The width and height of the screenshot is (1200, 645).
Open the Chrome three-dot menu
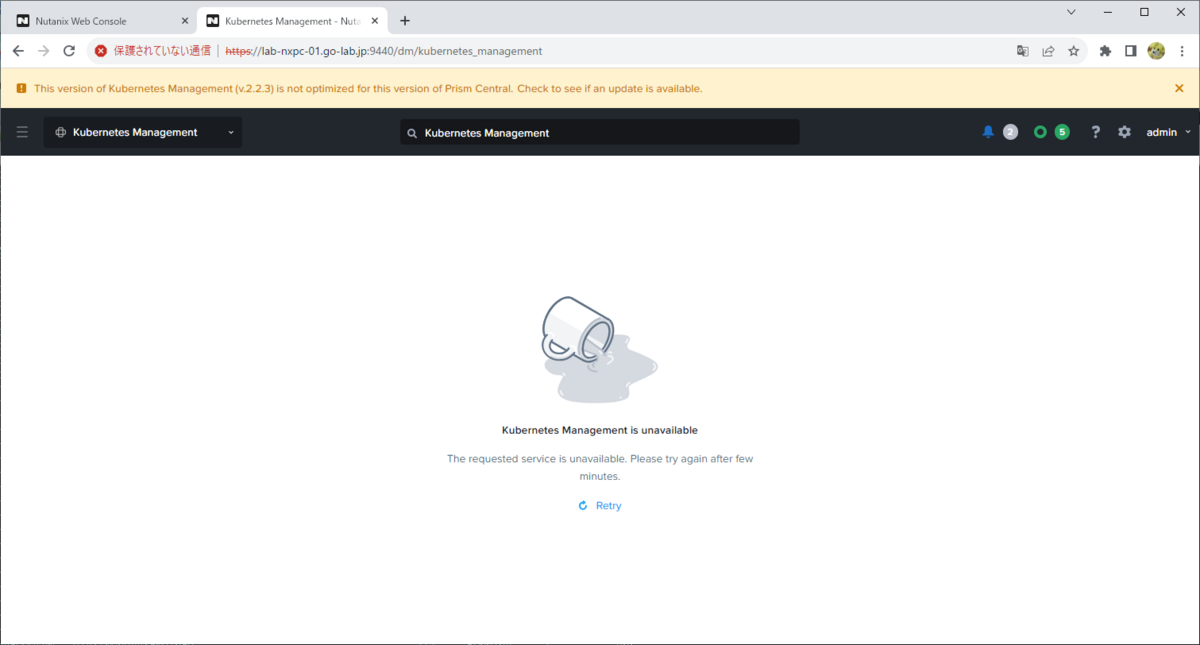tap(1181, 51)
